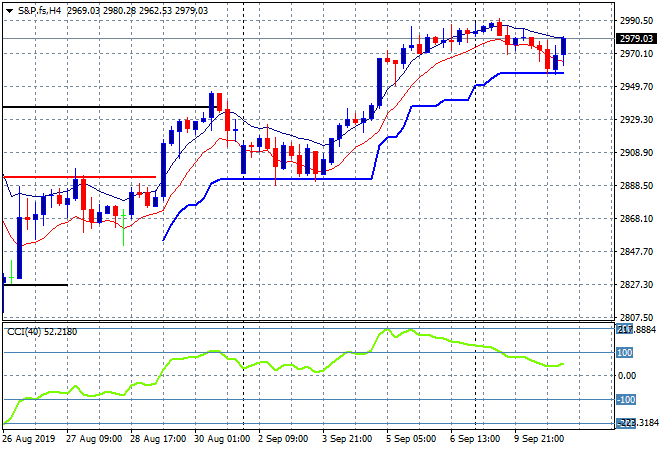
Task: Select the S&P.fs,H4 chart title text
Action: pos(40,11)
